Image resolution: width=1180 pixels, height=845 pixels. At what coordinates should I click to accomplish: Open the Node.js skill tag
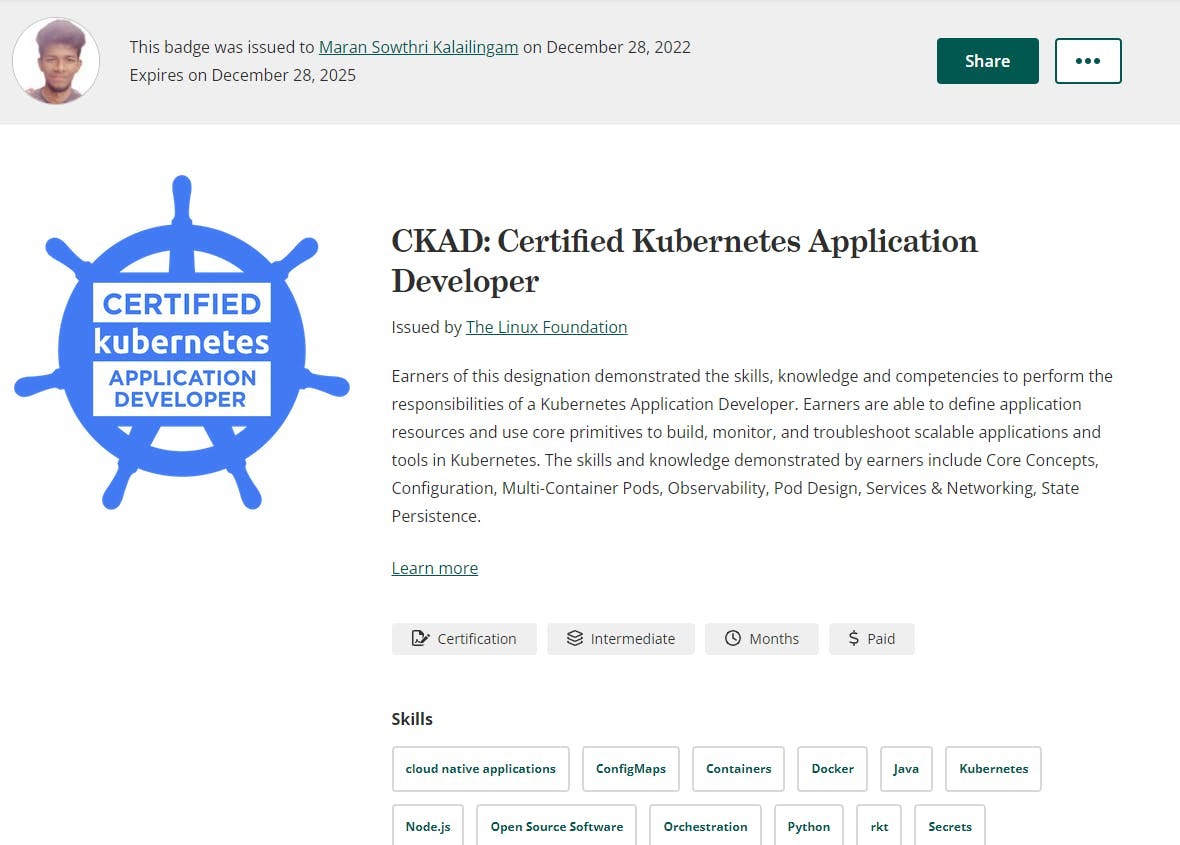tap(428, 825)
